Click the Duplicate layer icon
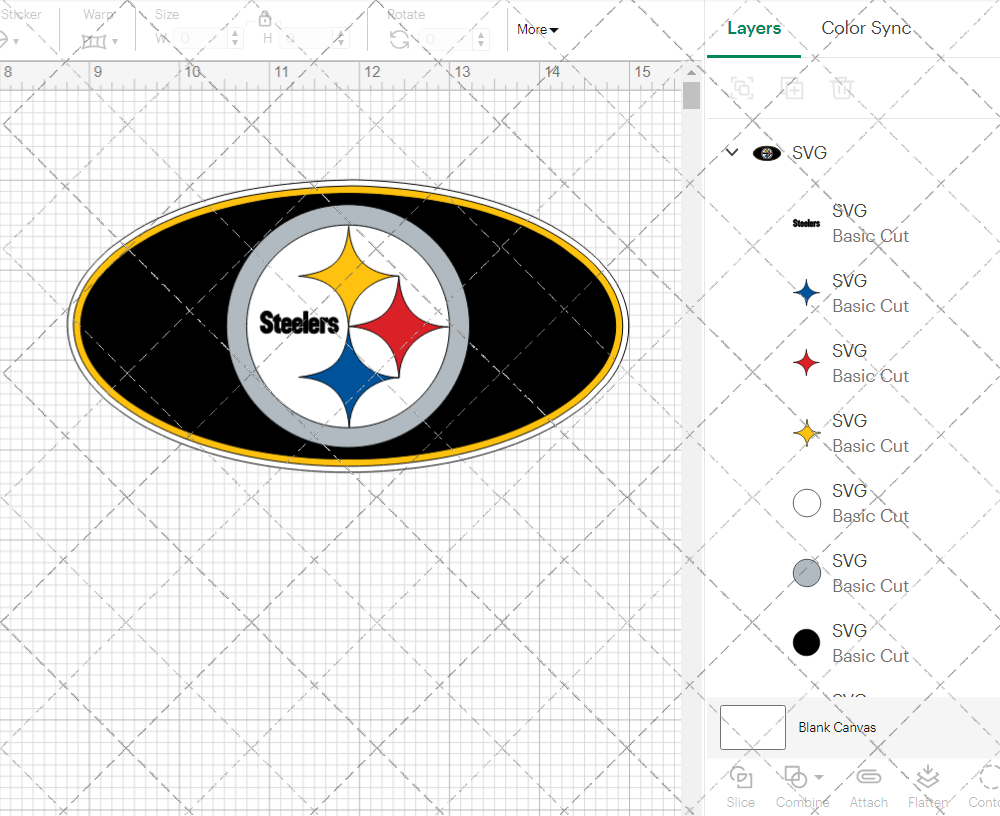This screenshot has width=1000, height=816. click(x=792, y=87)
